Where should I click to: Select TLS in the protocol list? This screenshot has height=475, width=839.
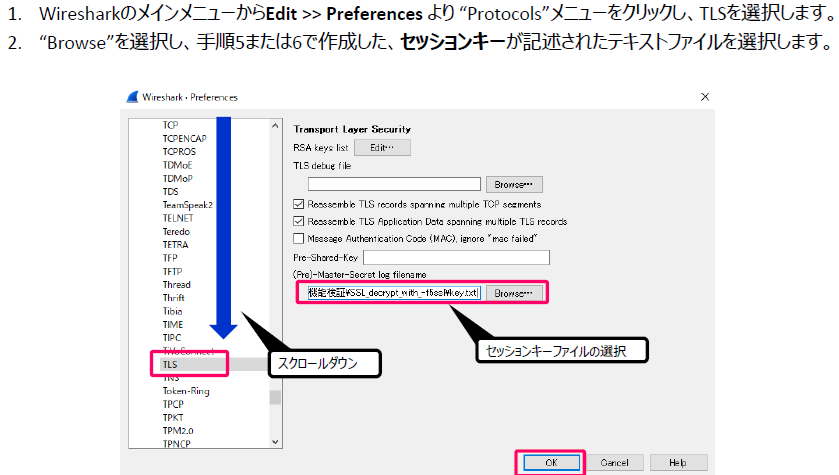pyautogui.click(x=170, y=364)
